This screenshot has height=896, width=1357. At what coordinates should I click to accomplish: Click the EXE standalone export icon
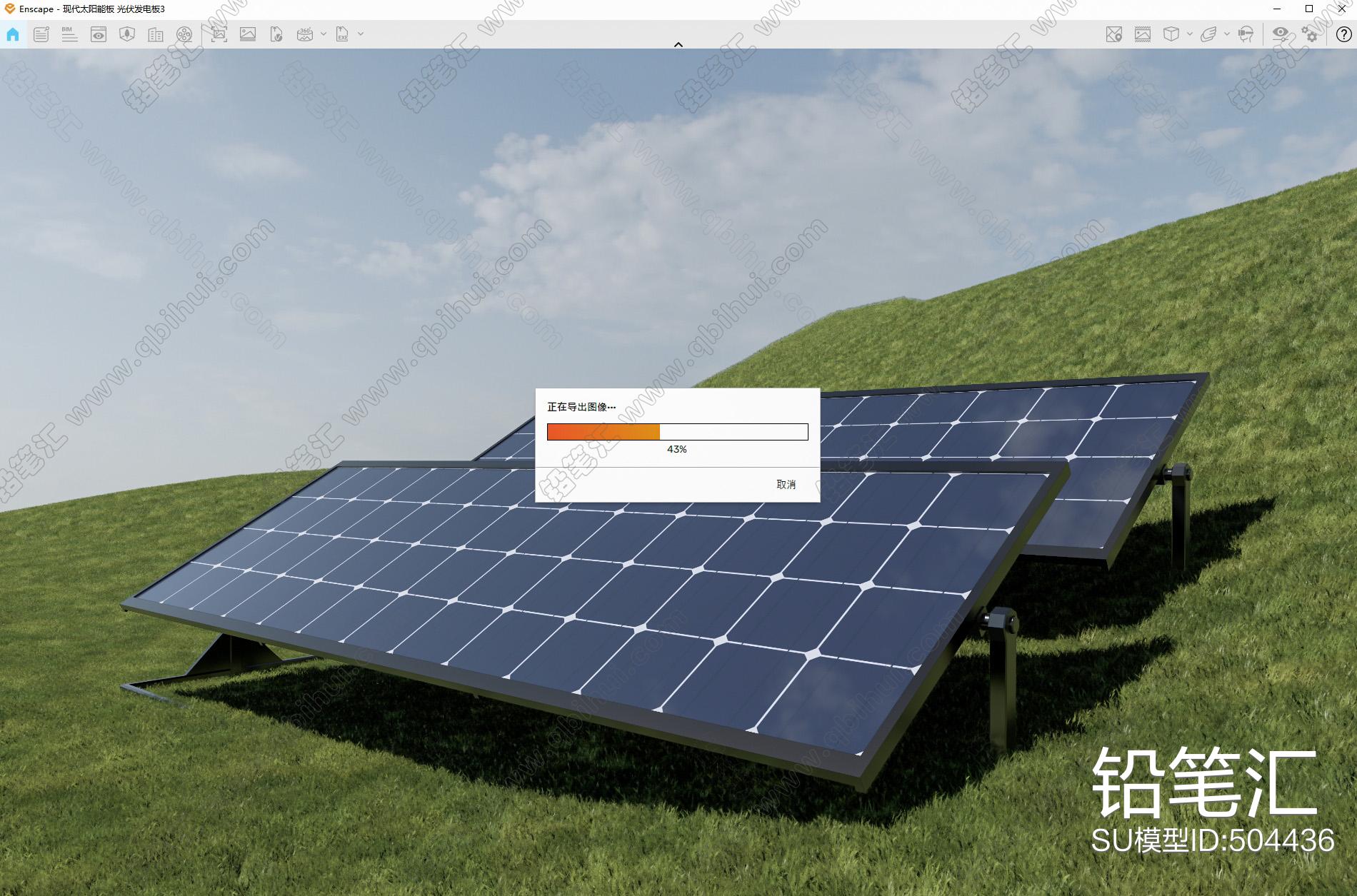[343, 34]
